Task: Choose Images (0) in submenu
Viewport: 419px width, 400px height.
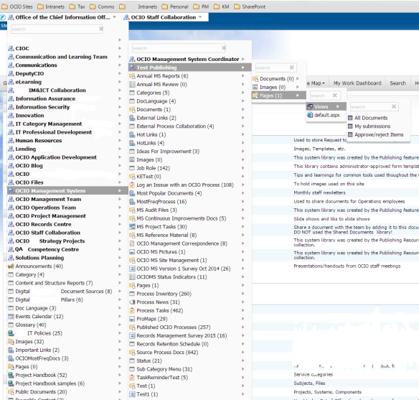Action: click(x=272, y=87)
